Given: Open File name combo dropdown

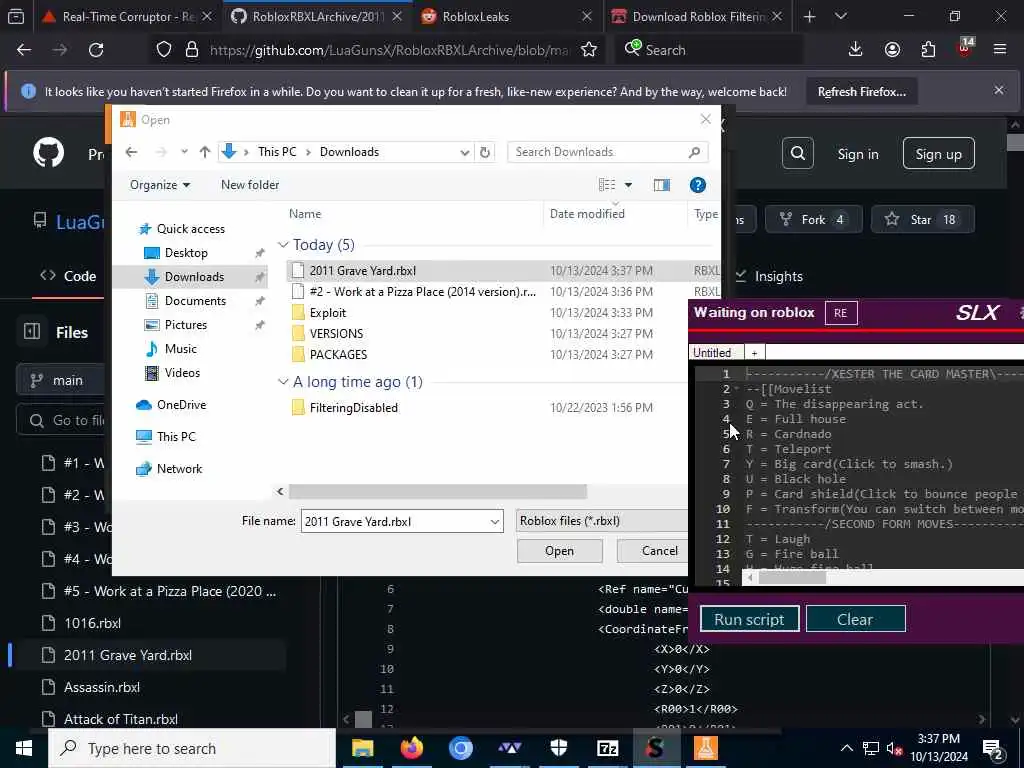Looking at the screenshot, I should click(494, 521).
